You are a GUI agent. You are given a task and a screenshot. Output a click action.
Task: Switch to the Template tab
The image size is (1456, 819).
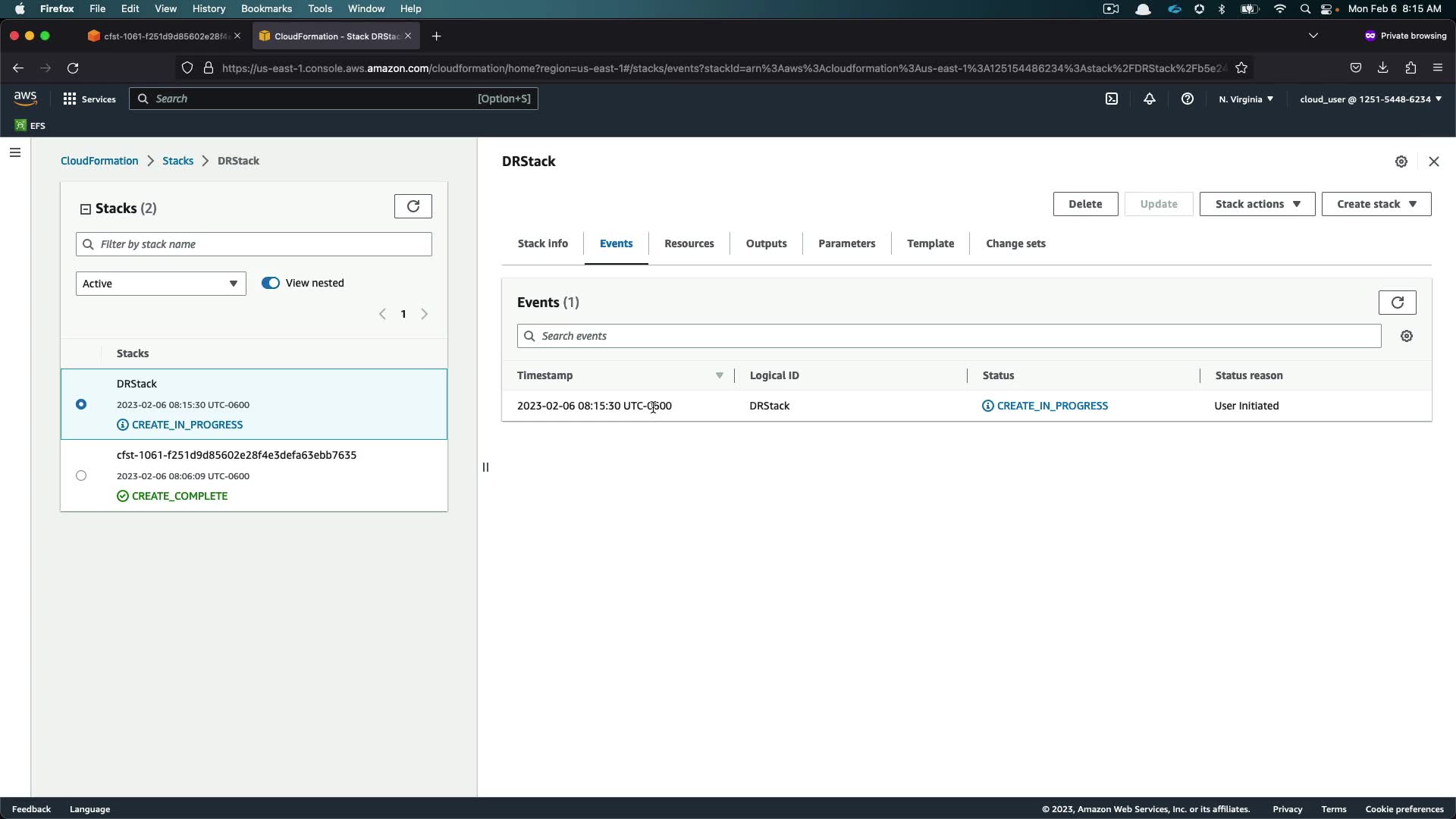(930, 243)
